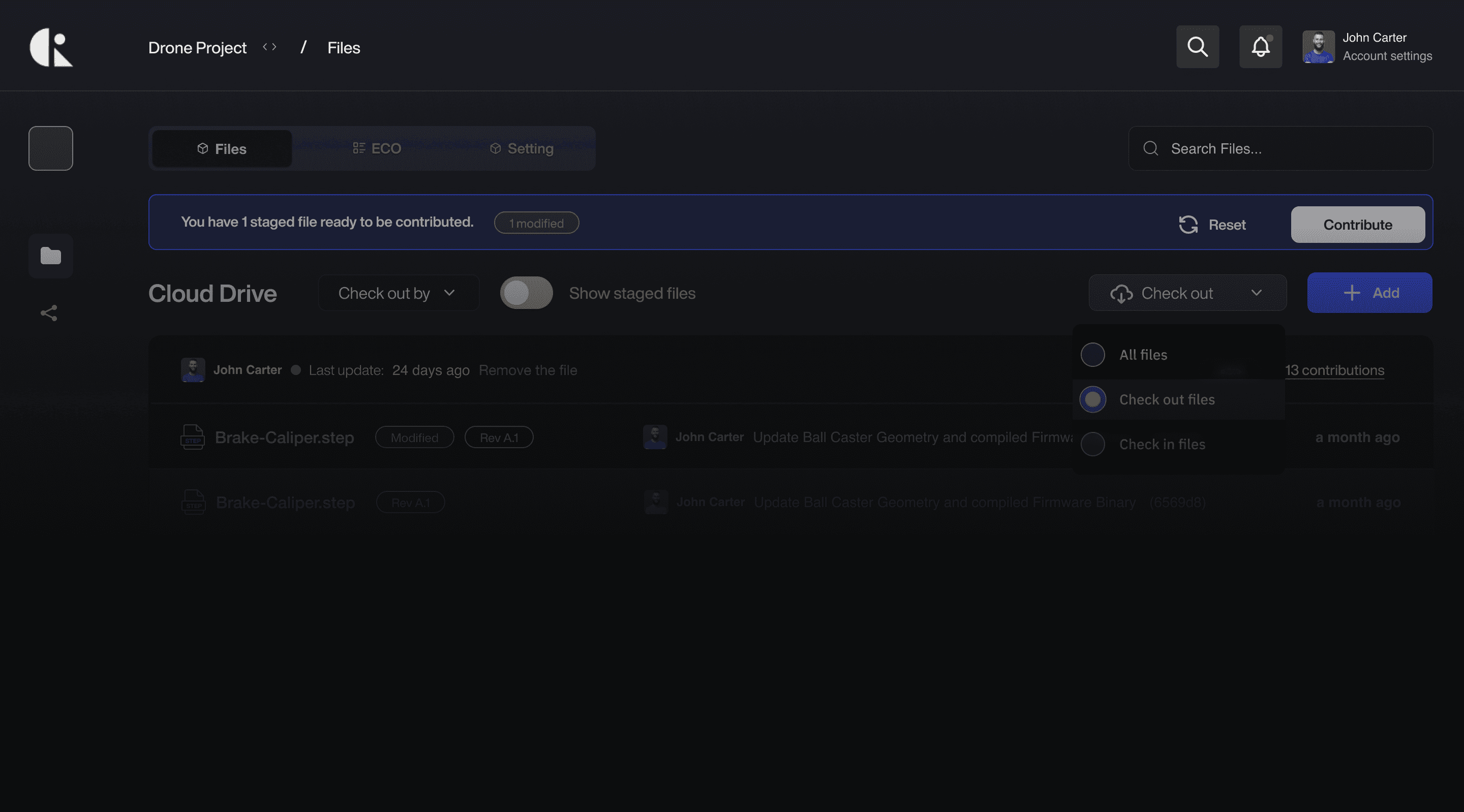Expand the Check out by dropdown

click(398, 293)
